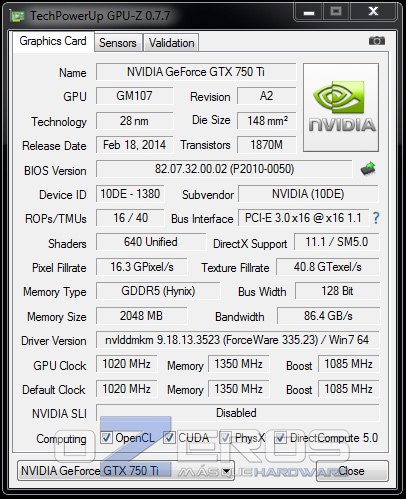This screenshot has width=406, height=499.
Task: Toggle the DirectCompute 5.0 checkbox
Action: tap(280, 438)
